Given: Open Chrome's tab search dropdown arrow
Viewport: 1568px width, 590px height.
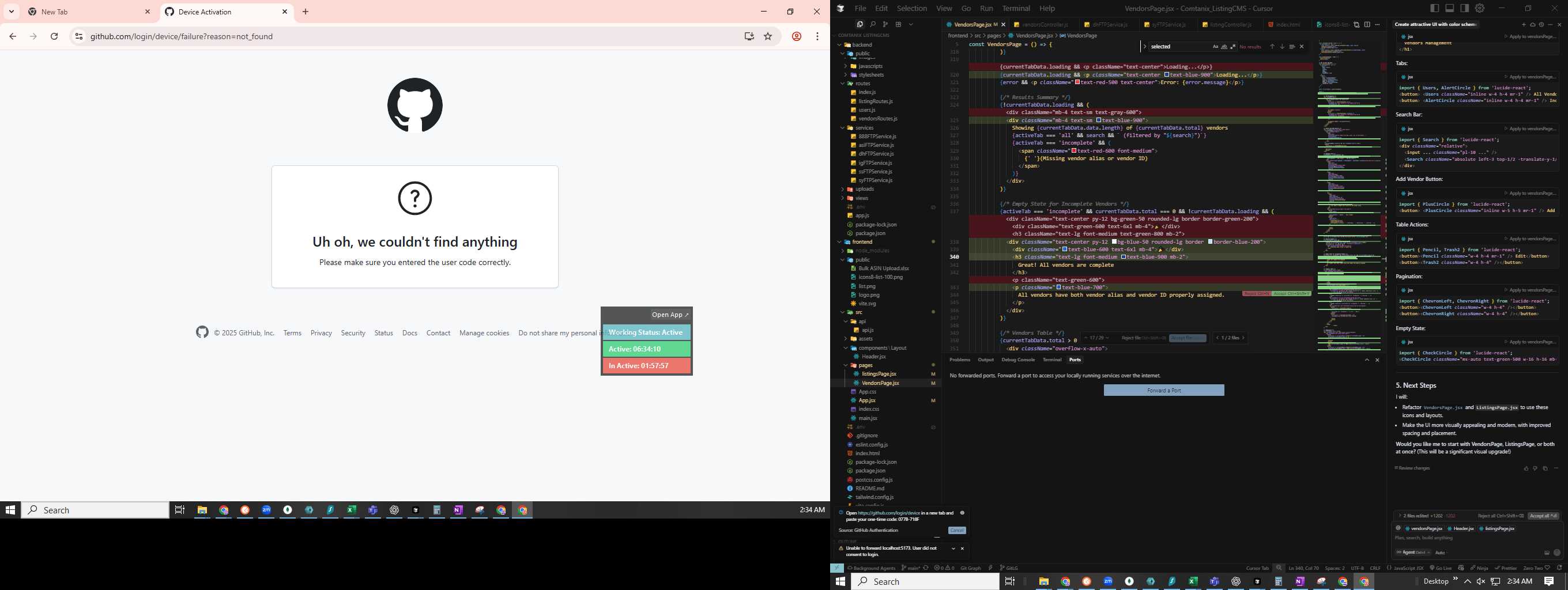Looking at the screenshot, I should point(11,12).
